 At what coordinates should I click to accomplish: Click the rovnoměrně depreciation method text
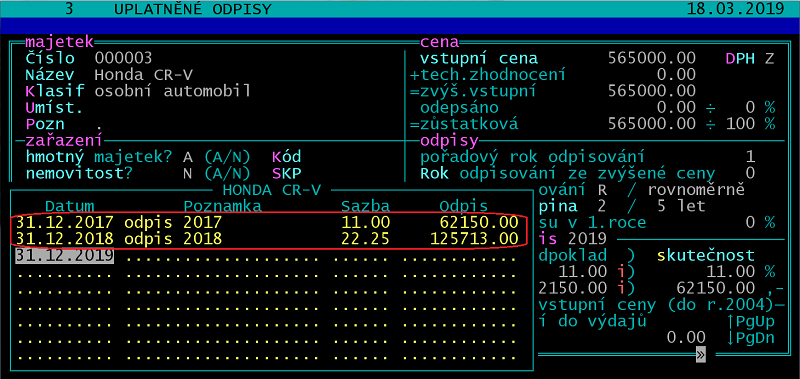(x=696, y=190)
